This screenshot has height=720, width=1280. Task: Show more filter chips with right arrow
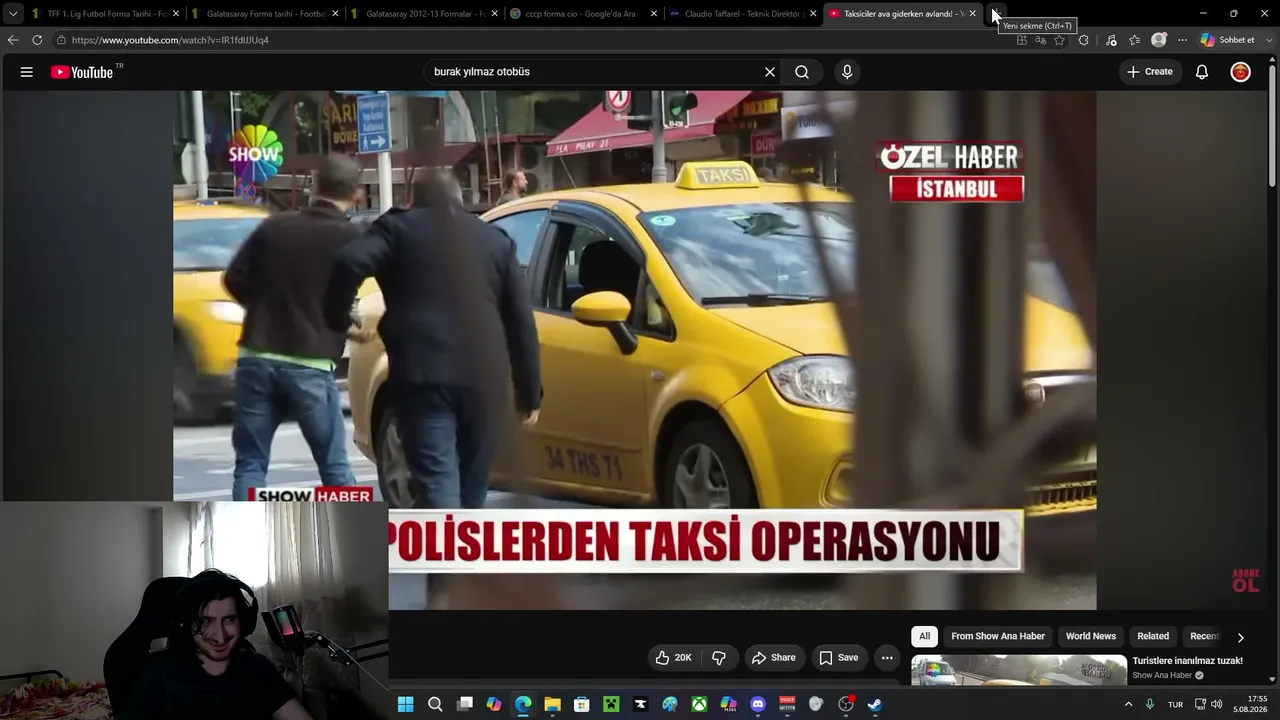pyautogui.click(x=1240, y=637)
